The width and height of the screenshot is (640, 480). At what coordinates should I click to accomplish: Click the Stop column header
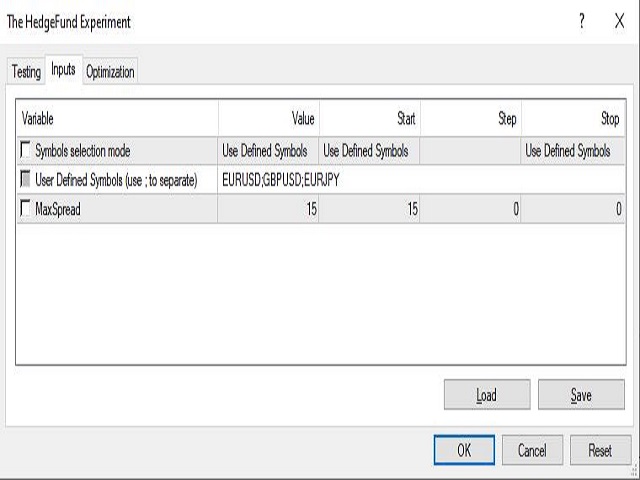[573, 118]
